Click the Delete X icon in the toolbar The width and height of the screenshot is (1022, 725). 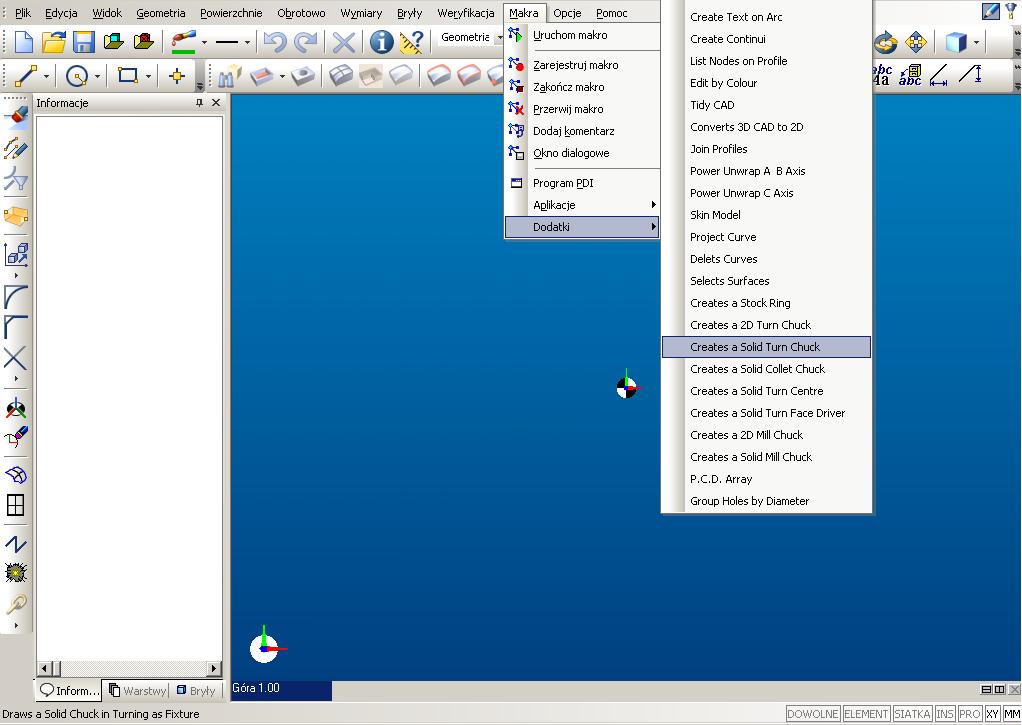[x=343, y=42]
